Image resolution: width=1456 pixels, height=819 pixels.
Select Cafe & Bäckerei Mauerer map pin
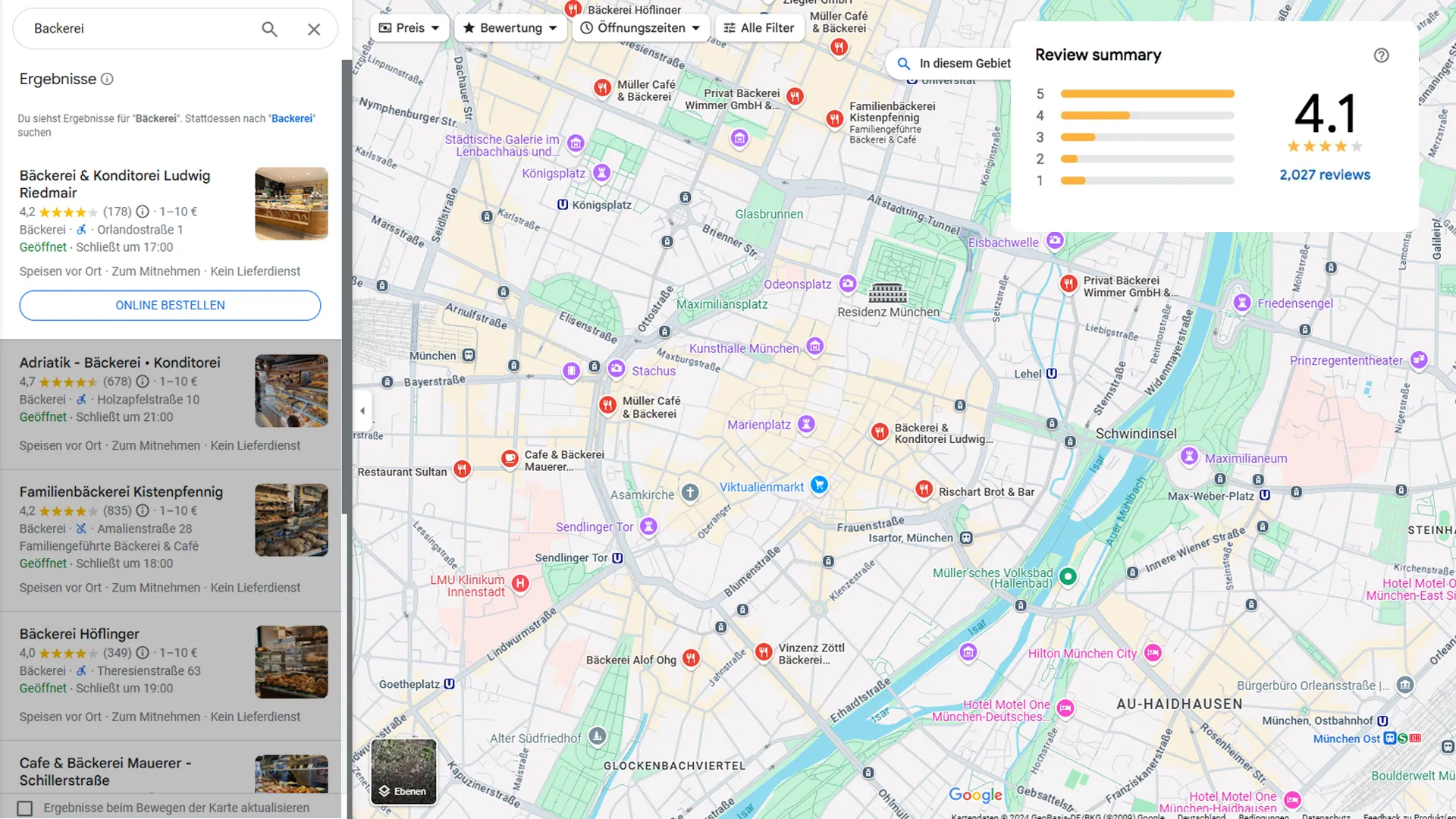(510, 458)
